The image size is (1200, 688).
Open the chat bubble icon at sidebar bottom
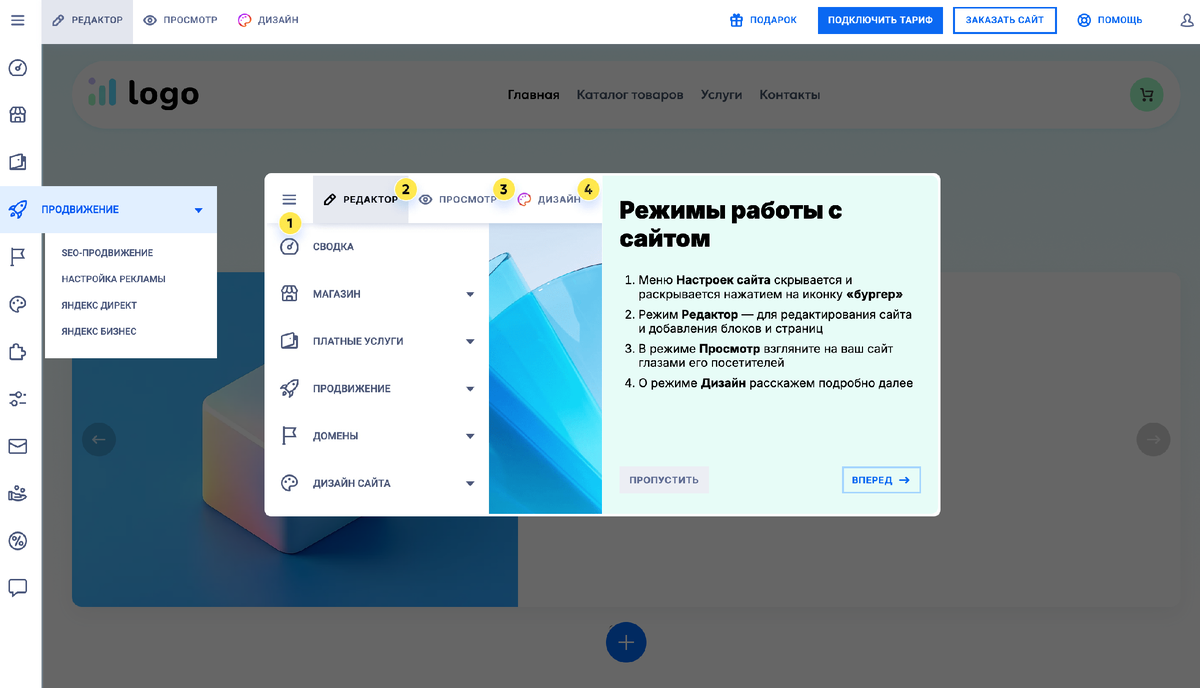(18, 588)
